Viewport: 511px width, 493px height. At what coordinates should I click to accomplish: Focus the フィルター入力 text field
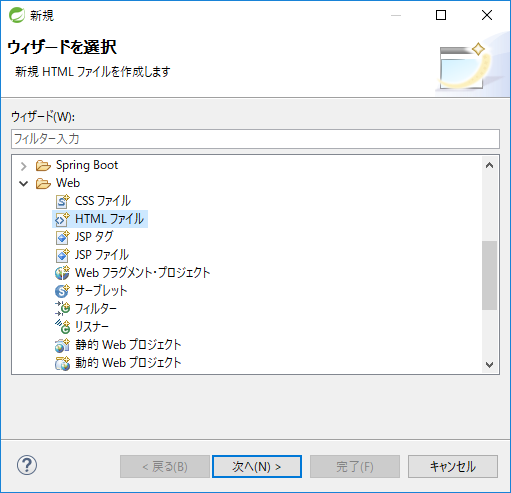[x=255, y=139]
